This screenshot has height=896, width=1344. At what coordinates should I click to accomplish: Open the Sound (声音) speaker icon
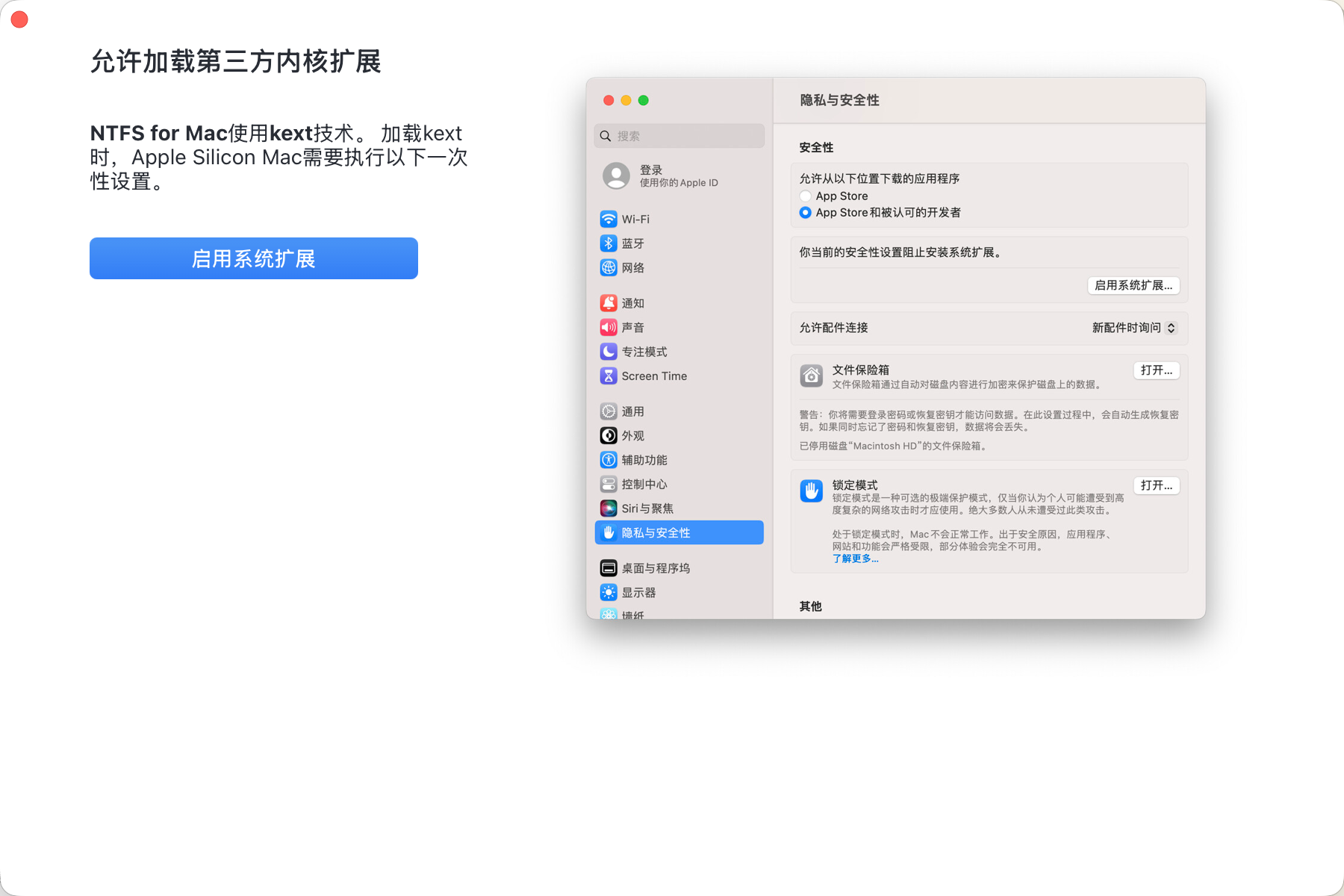pos(609,327)
